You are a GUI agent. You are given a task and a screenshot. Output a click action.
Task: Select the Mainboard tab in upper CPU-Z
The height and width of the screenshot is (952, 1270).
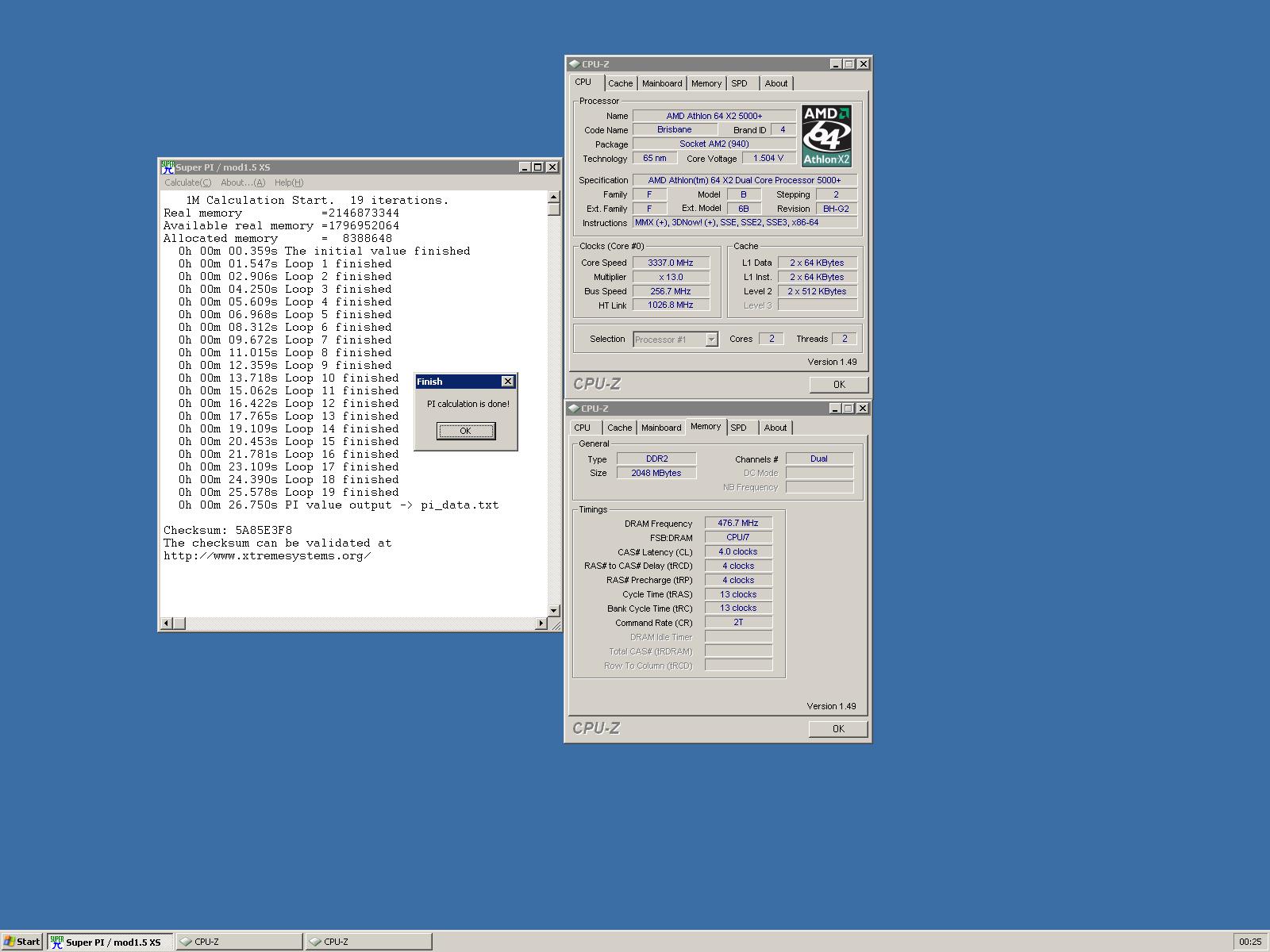tap(662, 83)
